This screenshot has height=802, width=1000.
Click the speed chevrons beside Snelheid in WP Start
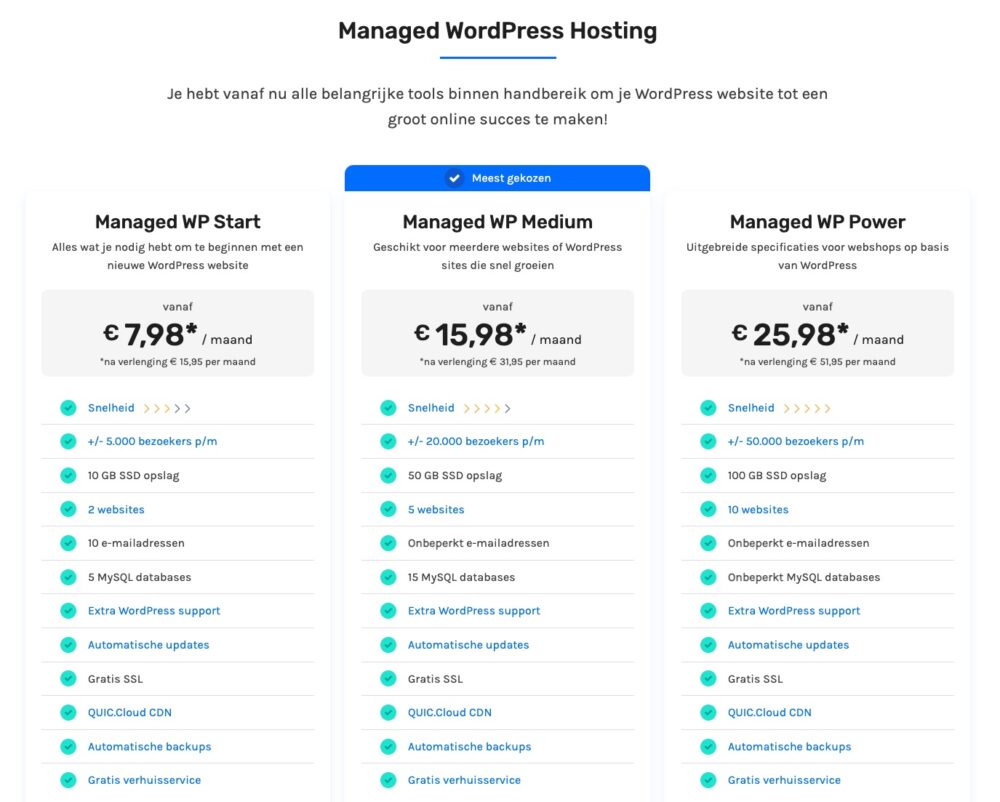pyautogui.click(x=167, y=408)
